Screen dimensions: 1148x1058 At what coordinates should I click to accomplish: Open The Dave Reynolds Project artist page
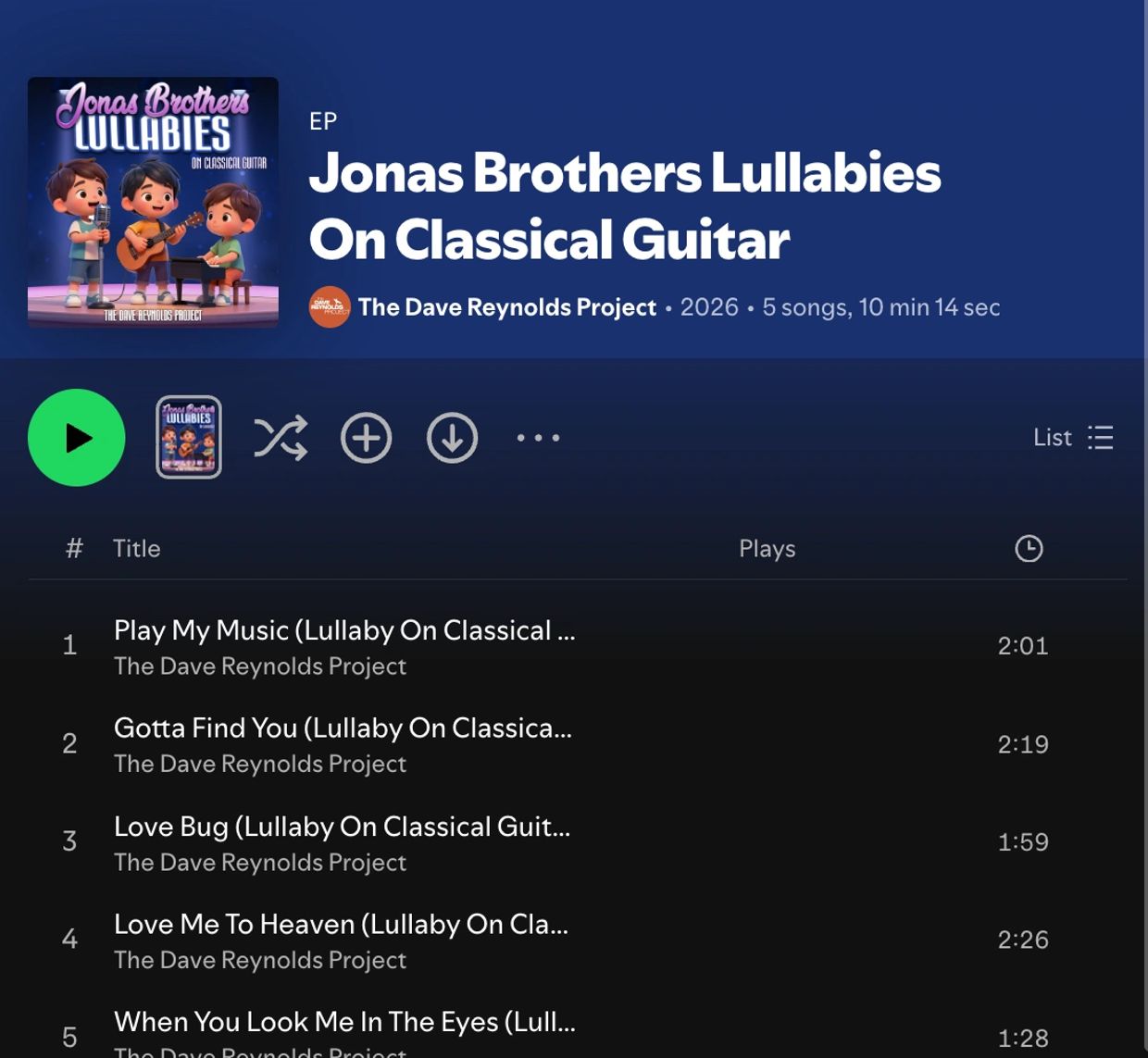[507, 307]
